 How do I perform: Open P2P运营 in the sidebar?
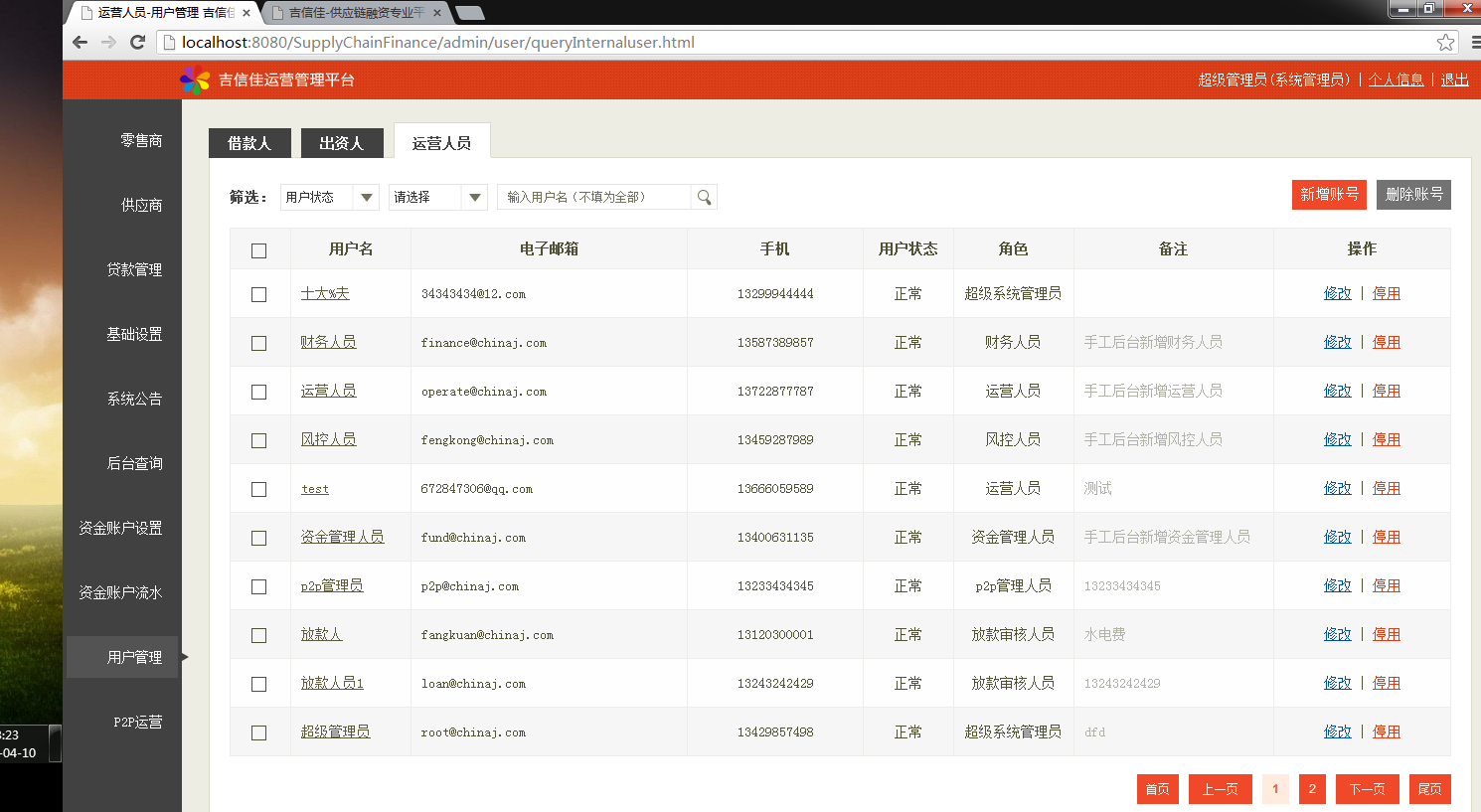click(137, 722)
